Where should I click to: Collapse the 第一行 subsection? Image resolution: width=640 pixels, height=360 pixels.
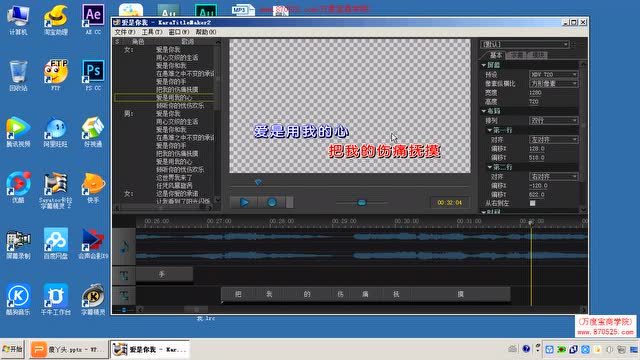(x=489, y=130)
